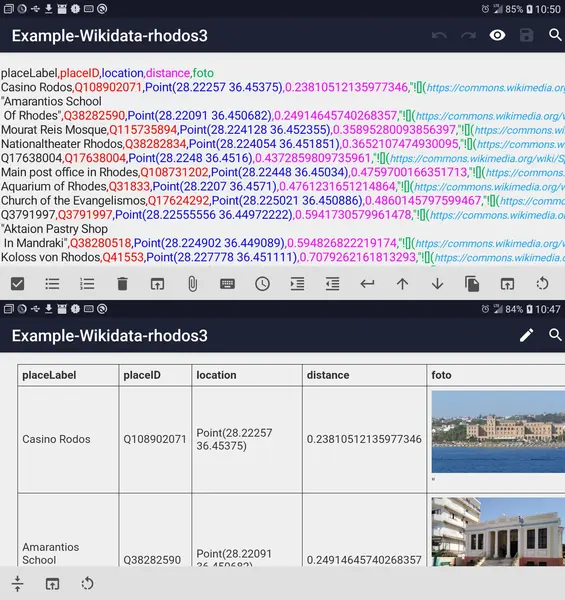Screen dimensions: 565x600
Task: Open the wikimedia link on Koloss von Rhodos line
Action: tap(500, 258)
